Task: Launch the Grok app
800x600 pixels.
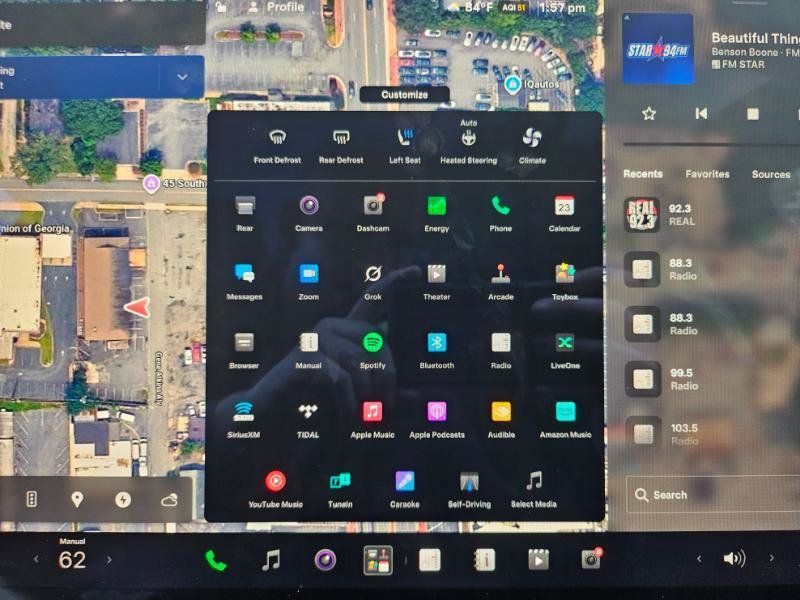Action: point(373,274)
